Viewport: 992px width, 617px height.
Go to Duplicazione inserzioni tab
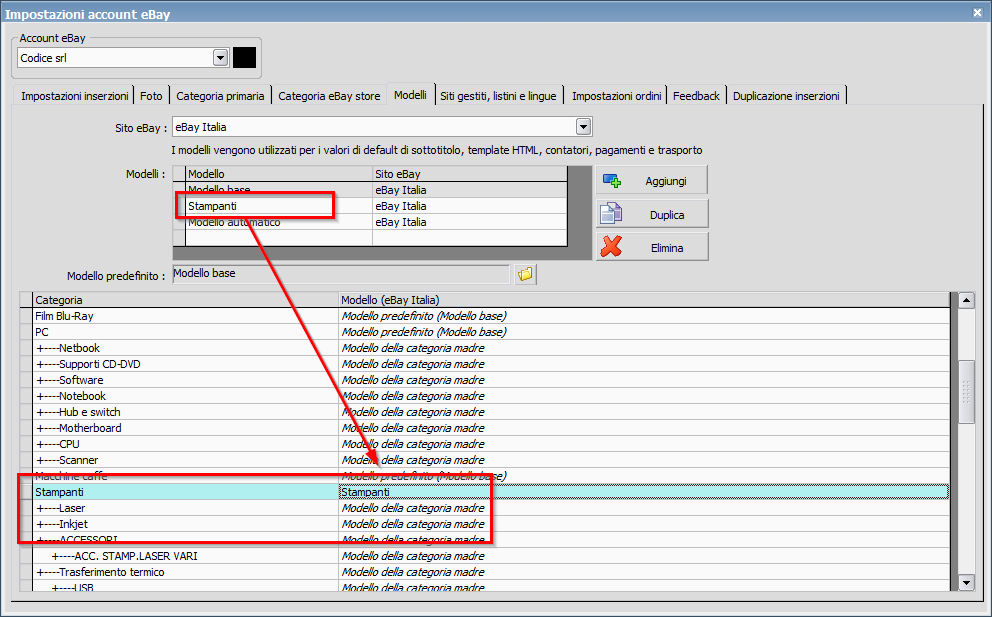pos(786,96)
